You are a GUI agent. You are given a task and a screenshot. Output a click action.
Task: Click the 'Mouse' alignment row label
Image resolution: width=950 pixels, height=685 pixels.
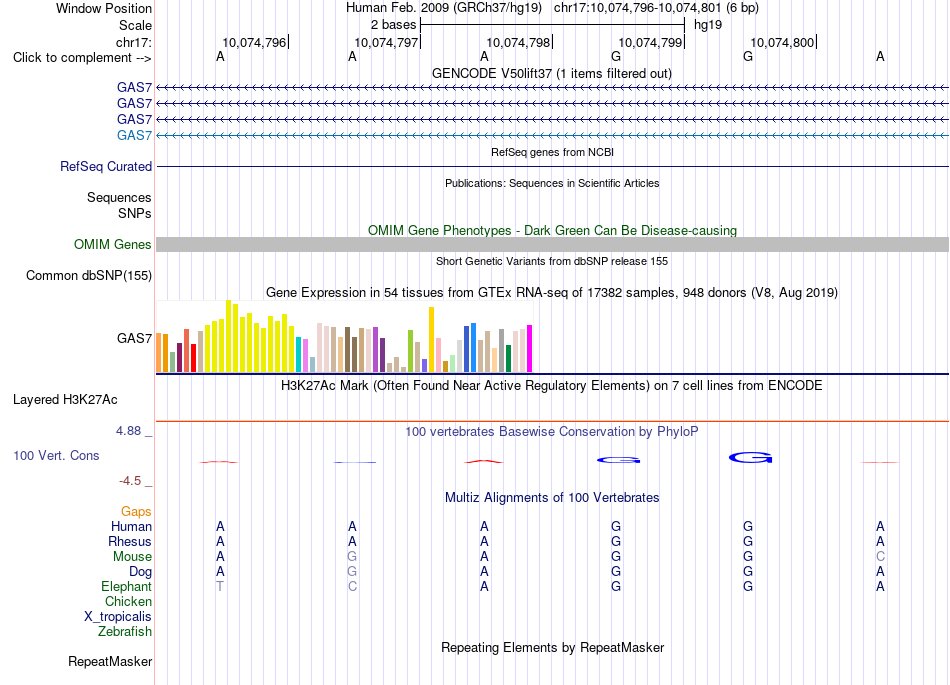132,557
